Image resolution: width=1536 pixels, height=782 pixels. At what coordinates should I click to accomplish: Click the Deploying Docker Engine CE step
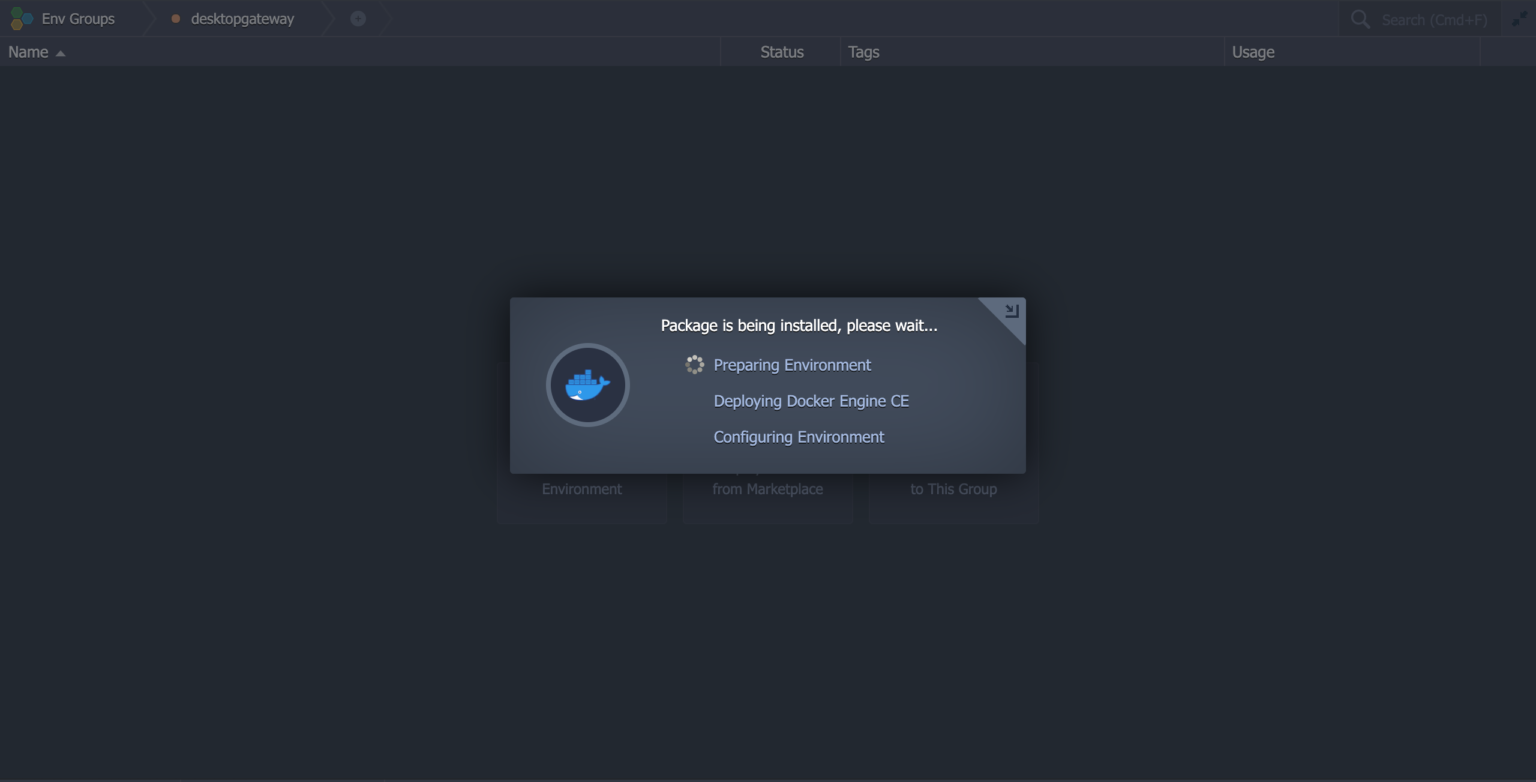pyautogui.click(x=810, y=400)
